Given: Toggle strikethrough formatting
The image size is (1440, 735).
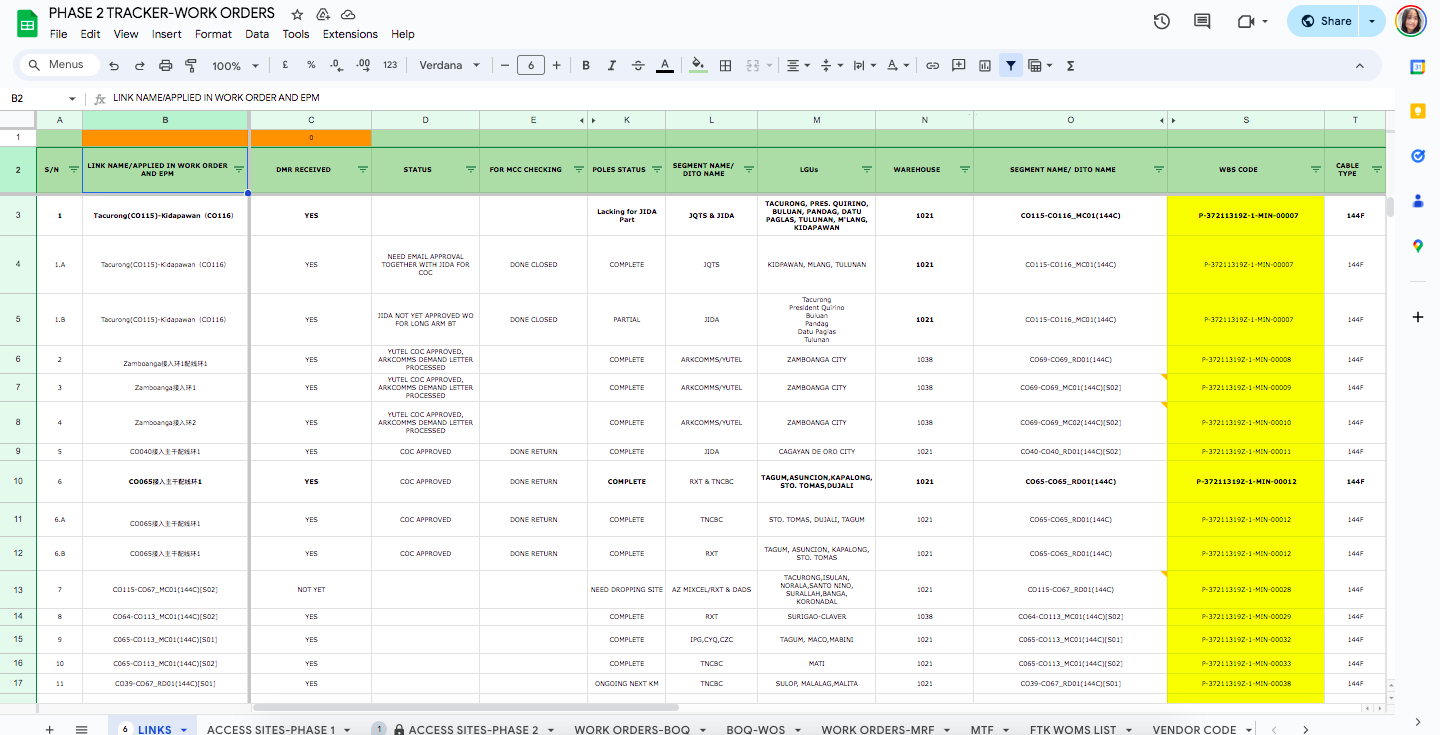Looking at the screenshot, I should click(639, 65).
